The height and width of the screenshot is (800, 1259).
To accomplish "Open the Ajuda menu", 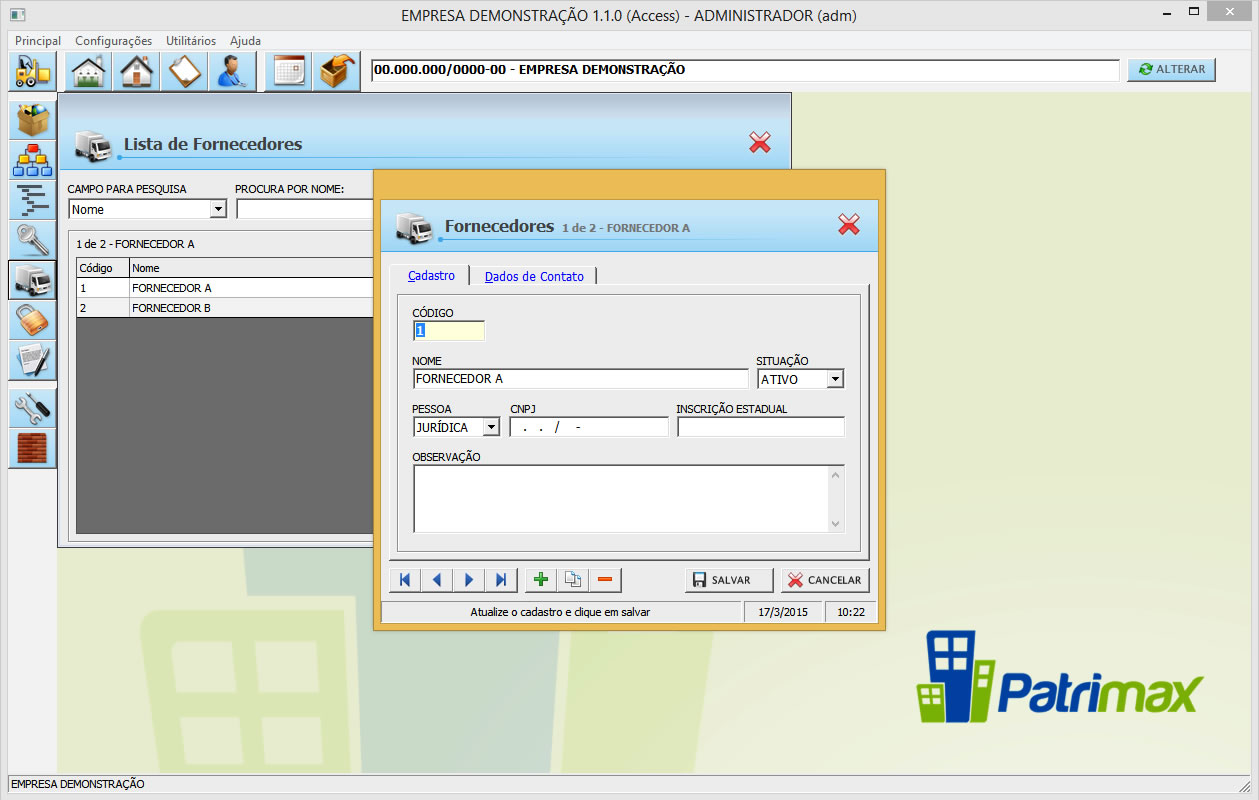I will pos(245,41).
